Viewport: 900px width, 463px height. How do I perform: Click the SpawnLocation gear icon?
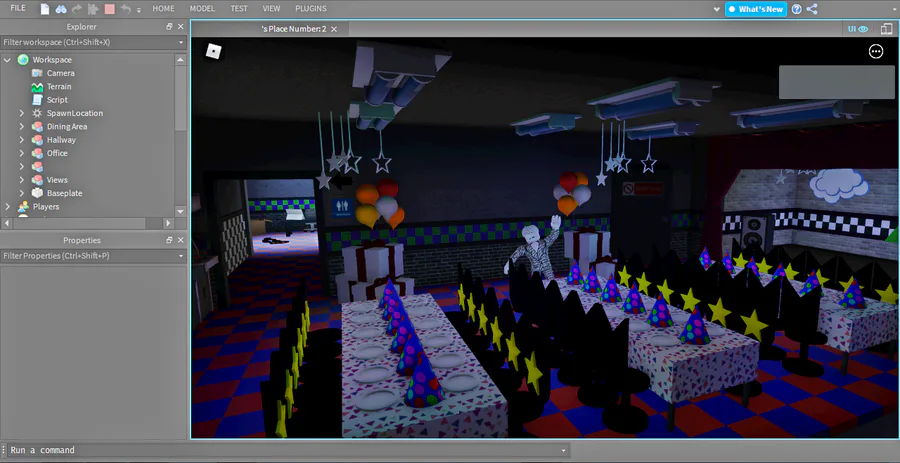[x=37, y=113]
